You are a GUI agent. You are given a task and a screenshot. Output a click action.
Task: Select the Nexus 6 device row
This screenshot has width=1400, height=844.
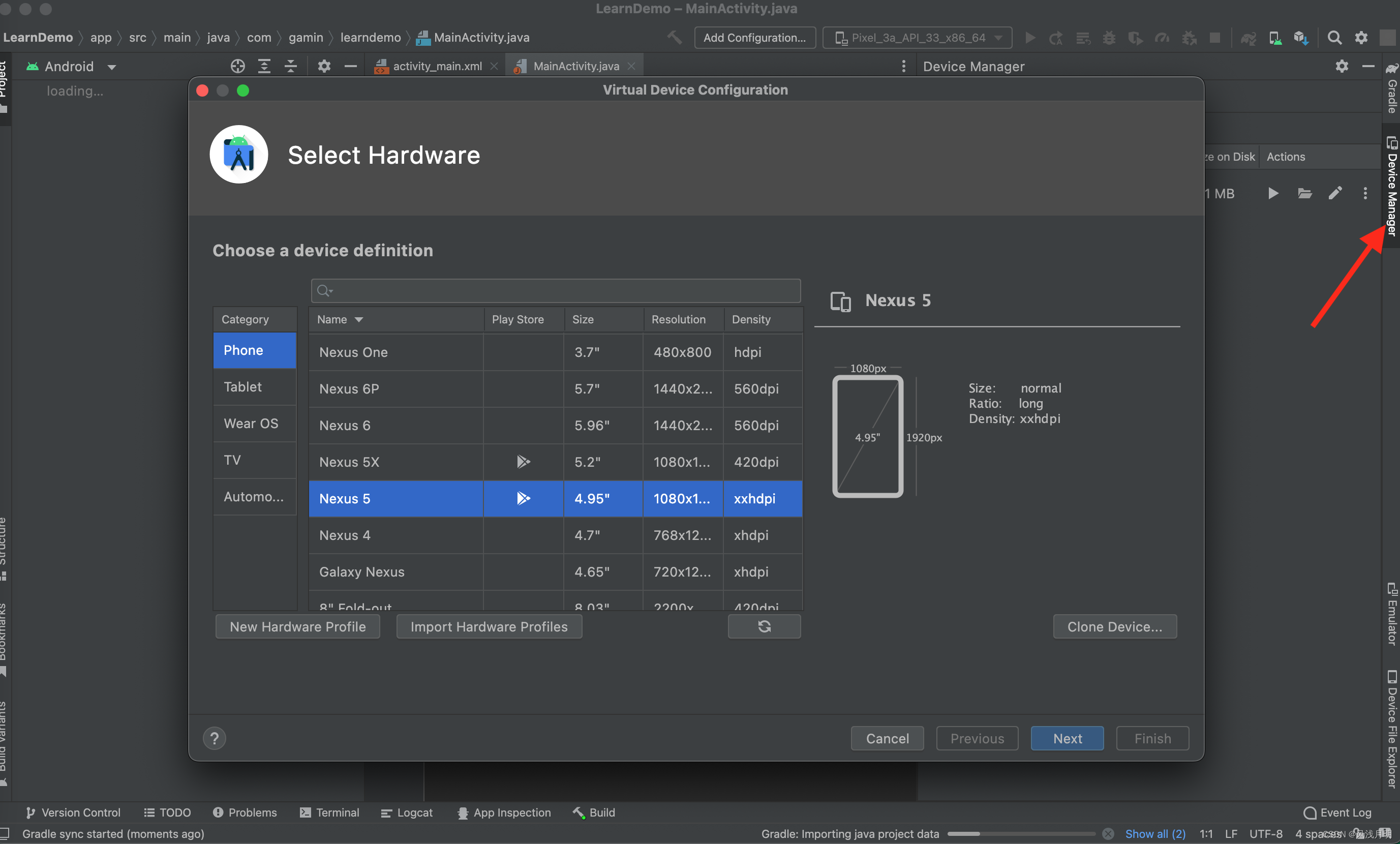(556, 426)
